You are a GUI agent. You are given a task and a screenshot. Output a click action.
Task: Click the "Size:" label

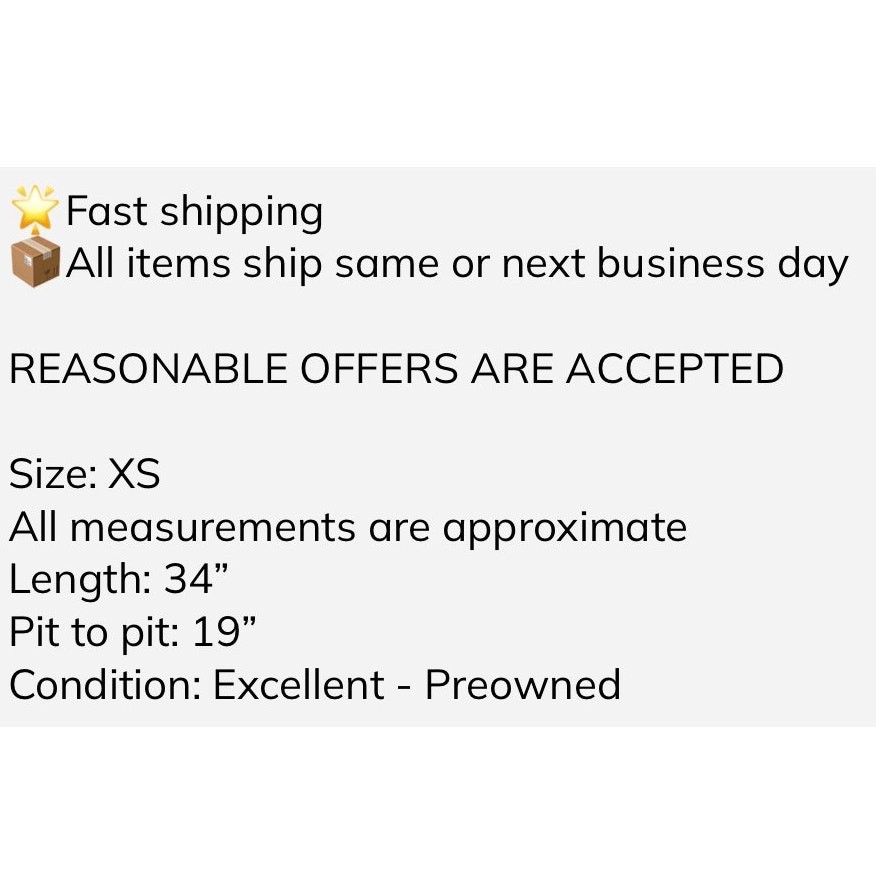click(x=52, y=474)
